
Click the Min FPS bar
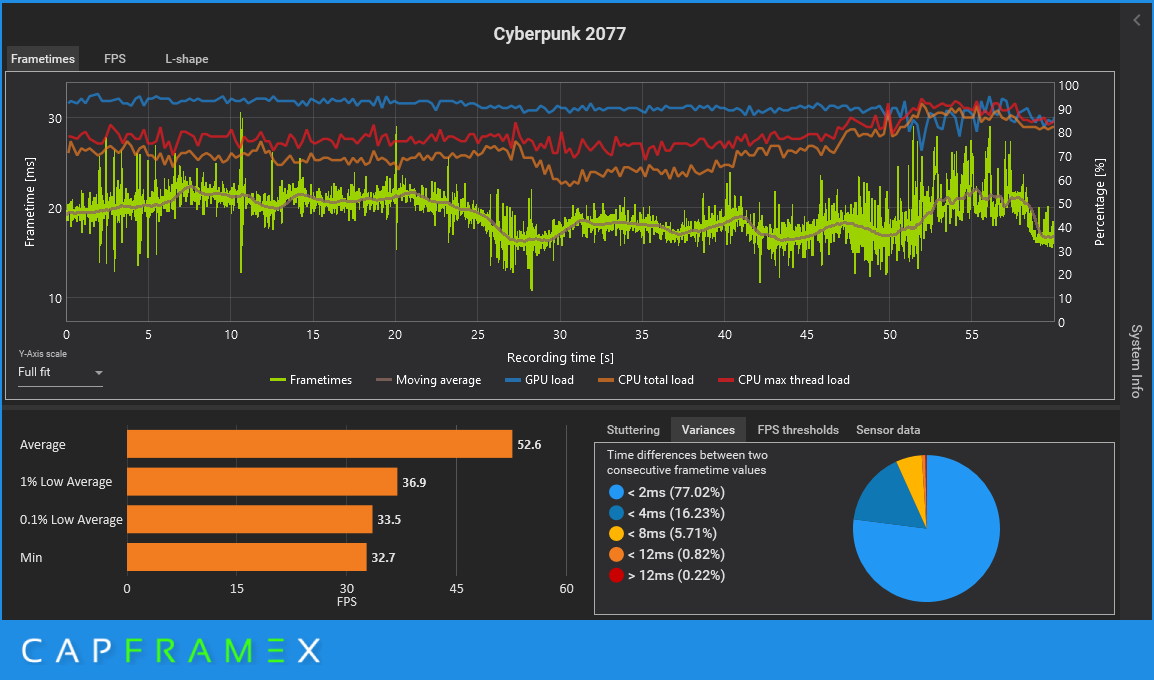pyautogui.click(x=247, y=557)
